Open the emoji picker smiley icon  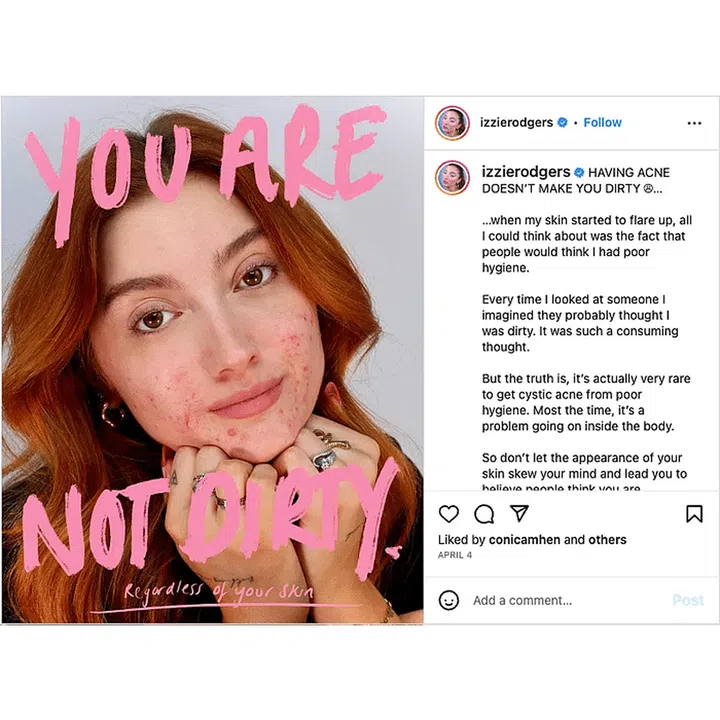tap(449, 600)
